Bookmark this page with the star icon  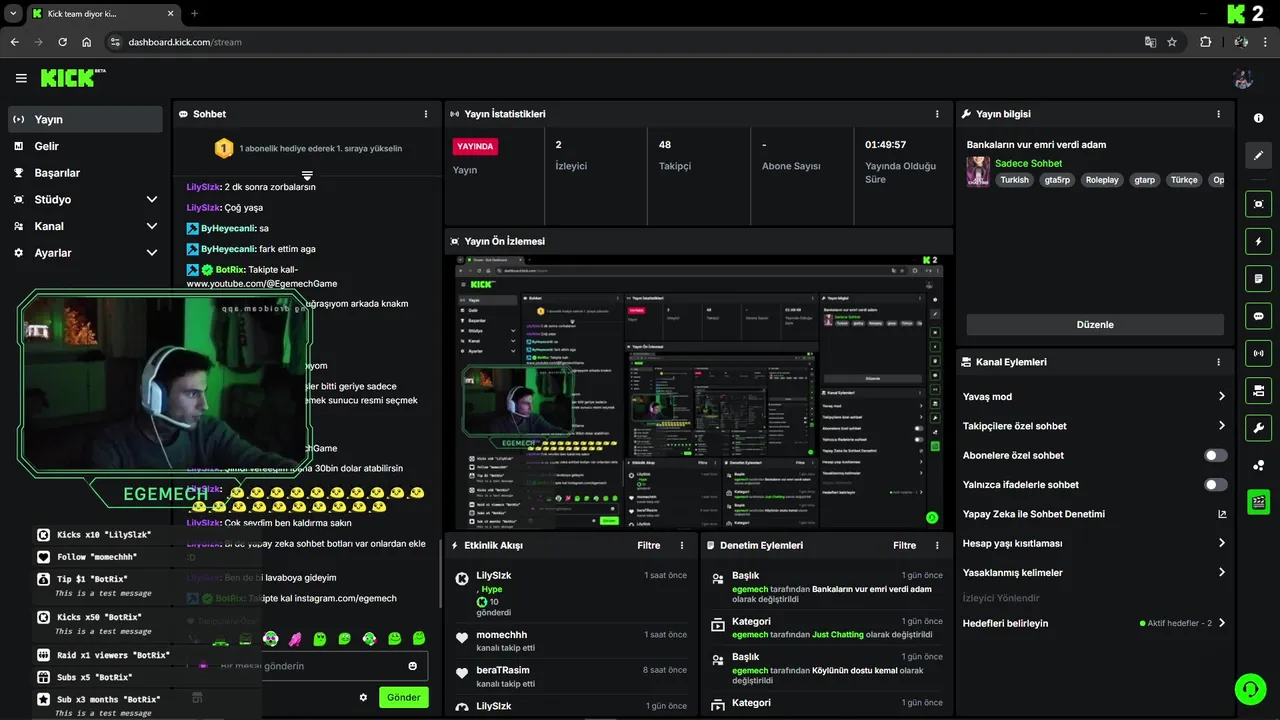click(1172, 42)
